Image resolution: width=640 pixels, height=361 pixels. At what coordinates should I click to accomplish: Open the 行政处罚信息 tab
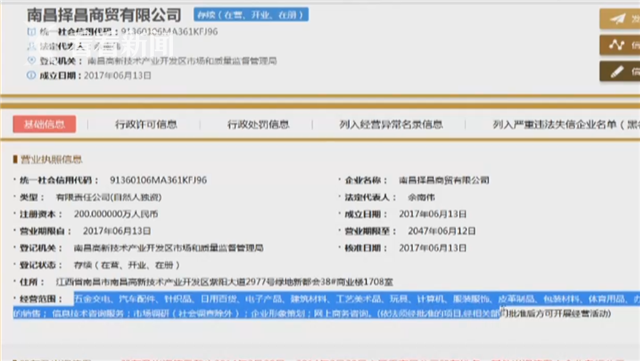click(258, 125)
